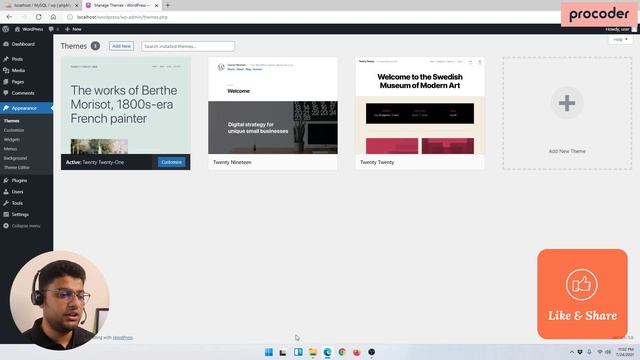Open Dashboard in the sidebar
The width and height of the screenshot is (640, 360).
(23, 44)
